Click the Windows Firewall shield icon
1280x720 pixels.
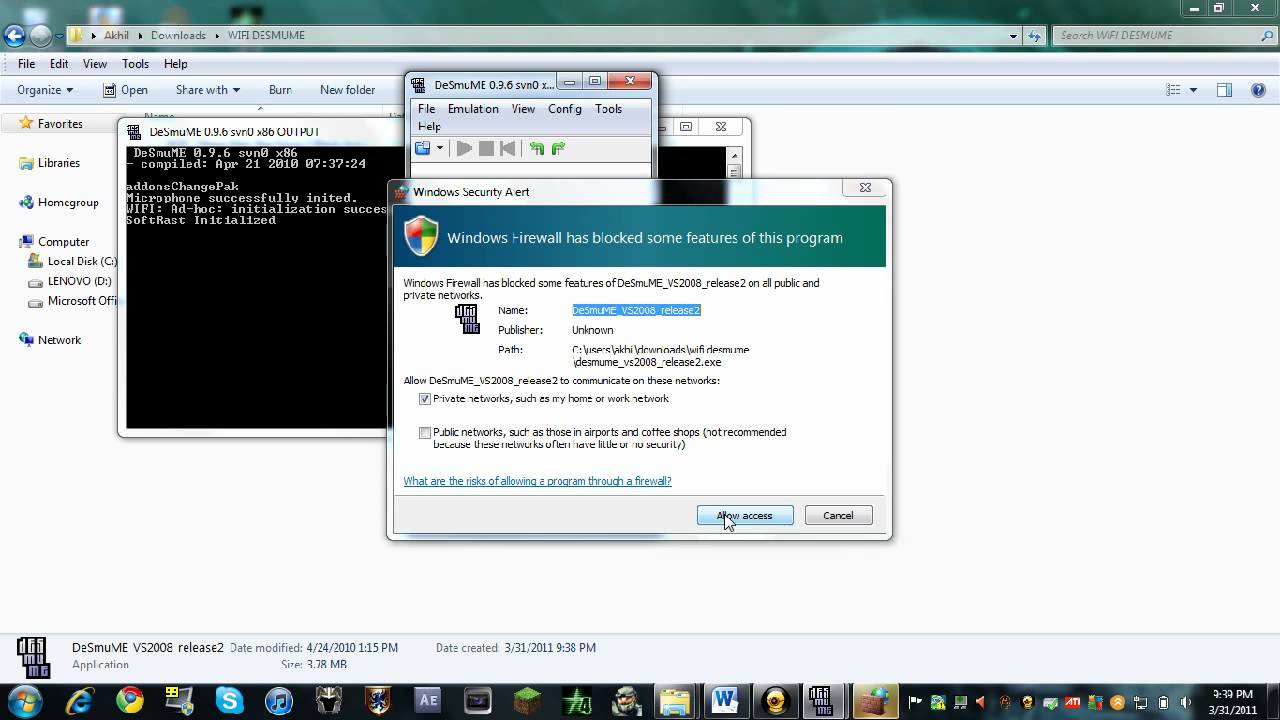pyautogui.click(x=421, y=237)
